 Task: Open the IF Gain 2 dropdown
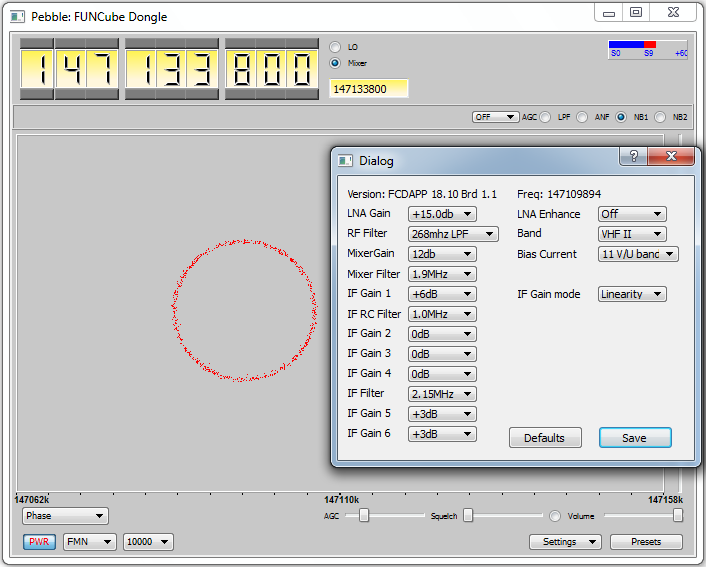point(442,334)
